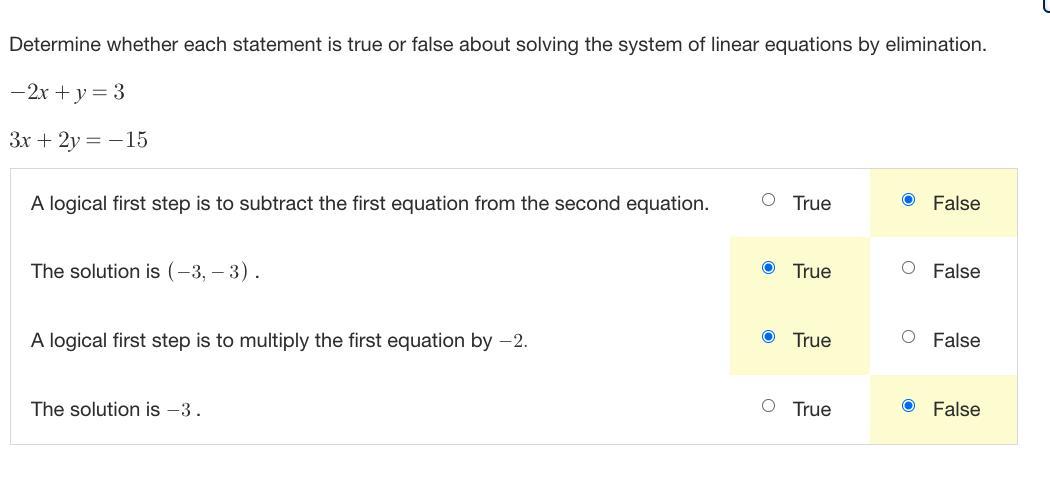The image size is (1050, 496).
Task: Mark False radio for multiply by −2 statement
Action: tap(908, 337)
